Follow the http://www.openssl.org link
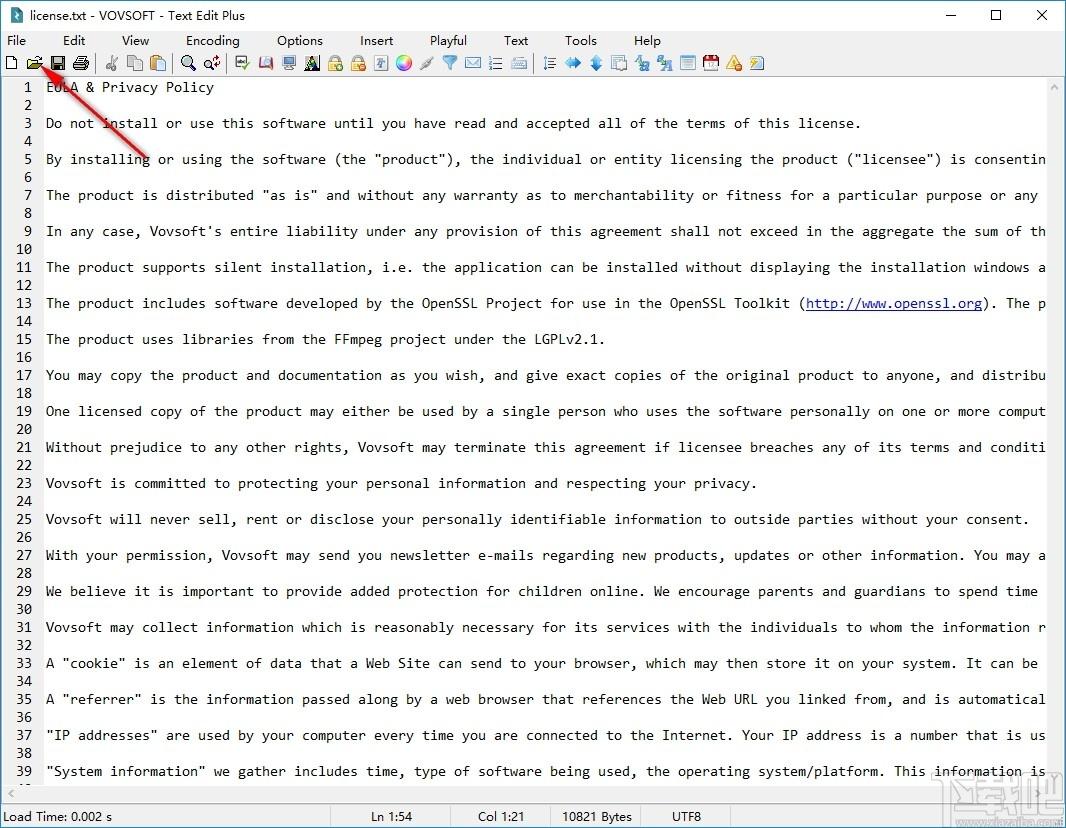The height and width of the screenshot is (828, 1066). click(893, 303)
